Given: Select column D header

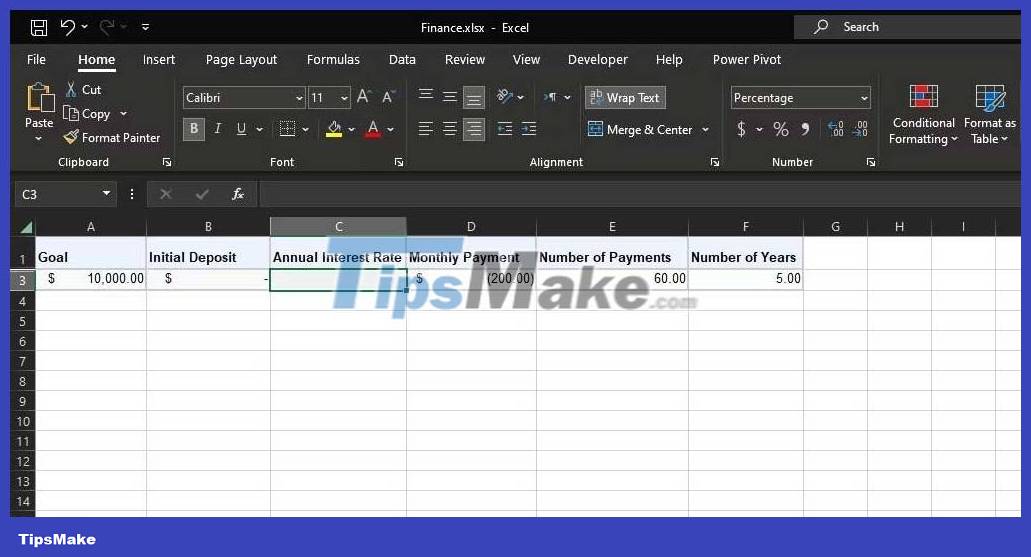Looking at the screenshot, I should tap(471, 227).
